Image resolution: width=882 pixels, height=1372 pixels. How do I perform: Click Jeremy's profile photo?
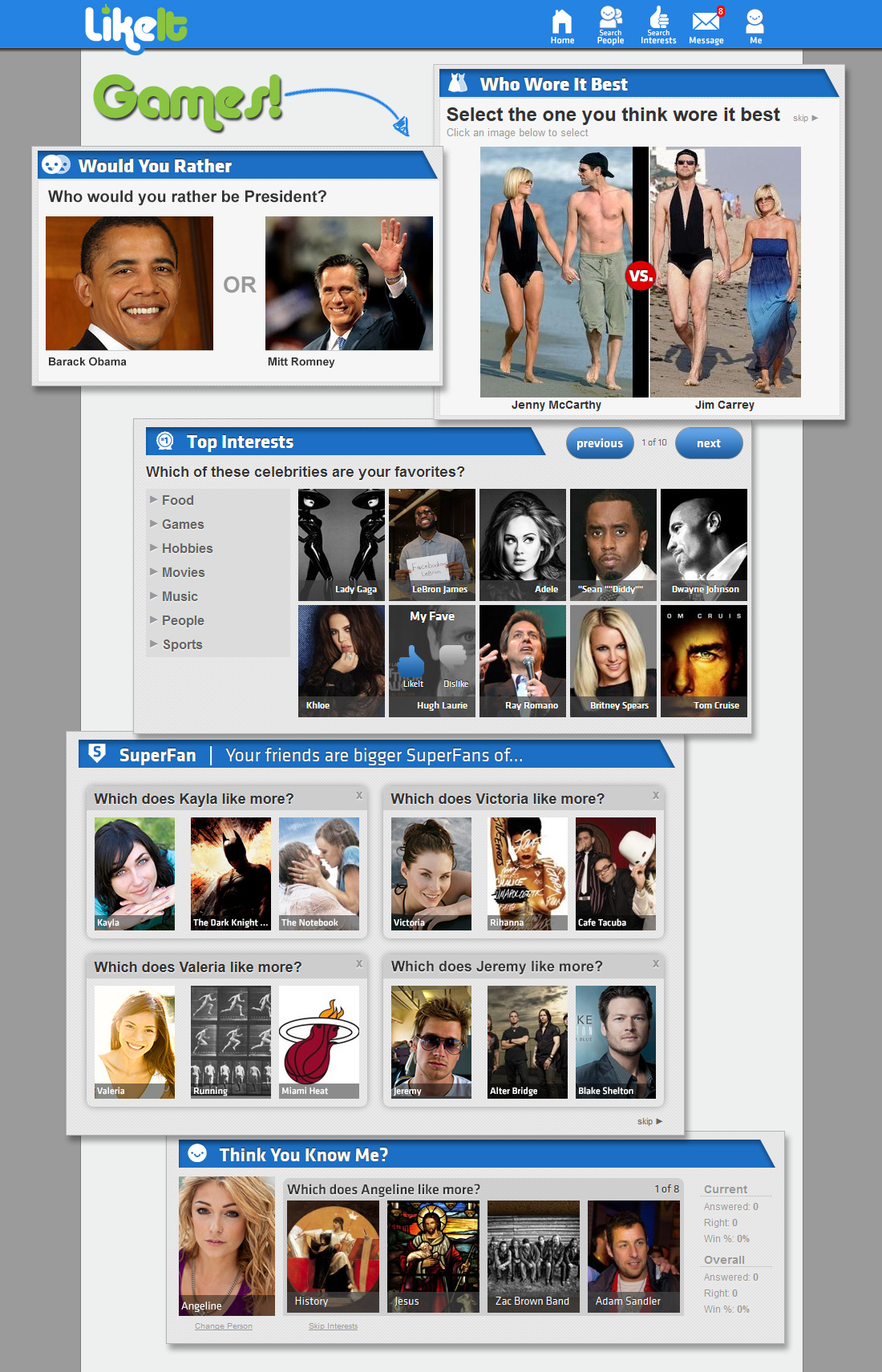[431, 1042]
